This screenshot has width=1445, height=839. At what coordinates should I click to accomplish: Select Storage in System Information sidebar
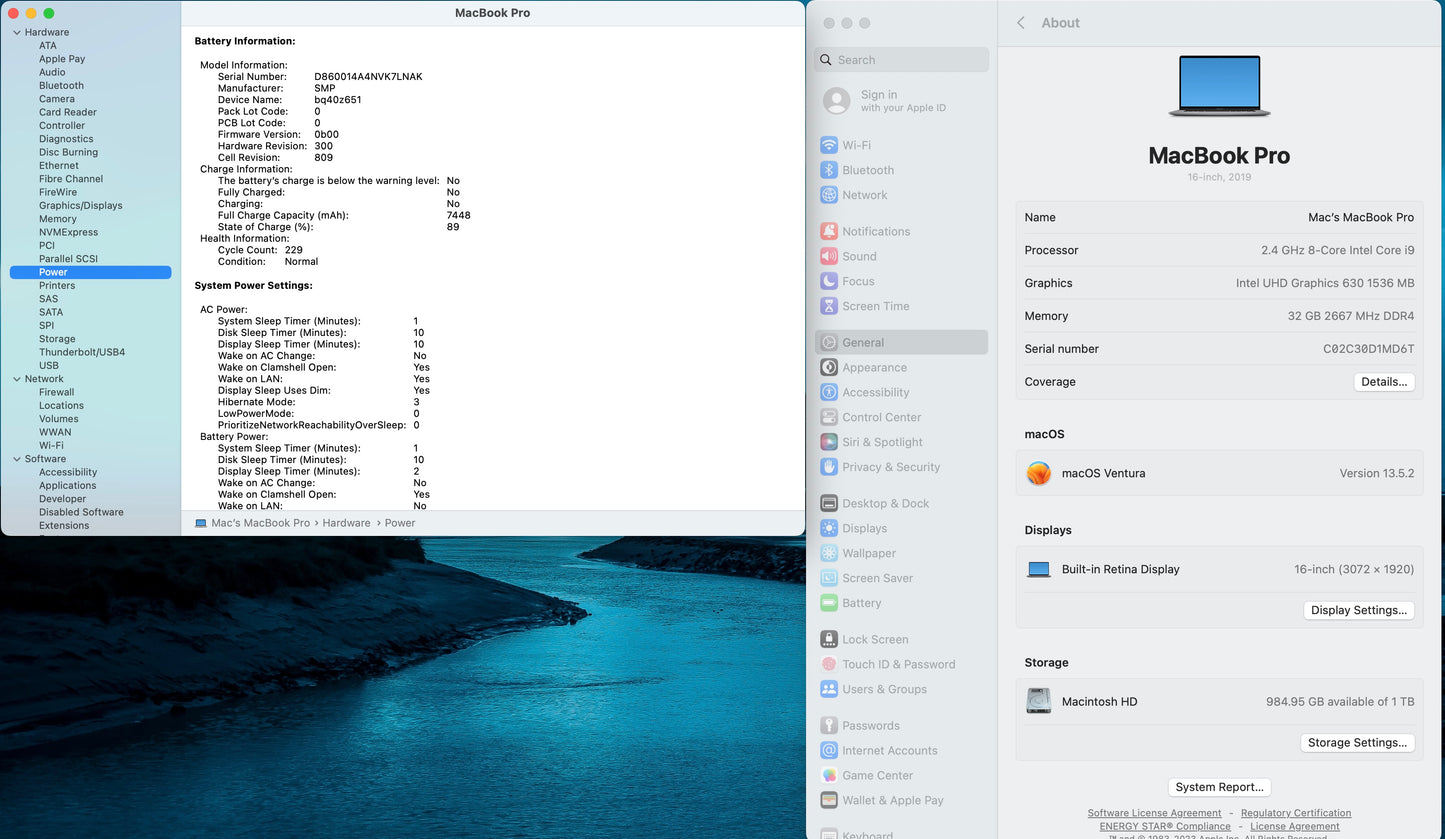[x=57, y=339]
